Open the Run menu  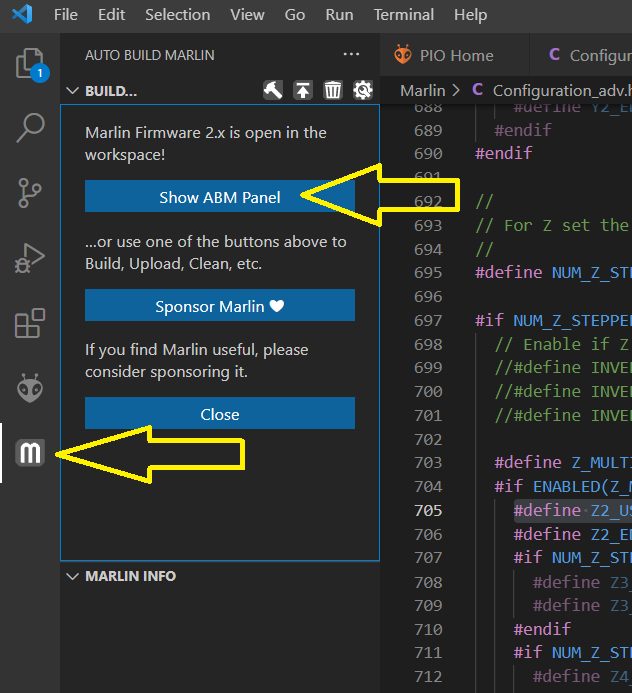(339, 15)
